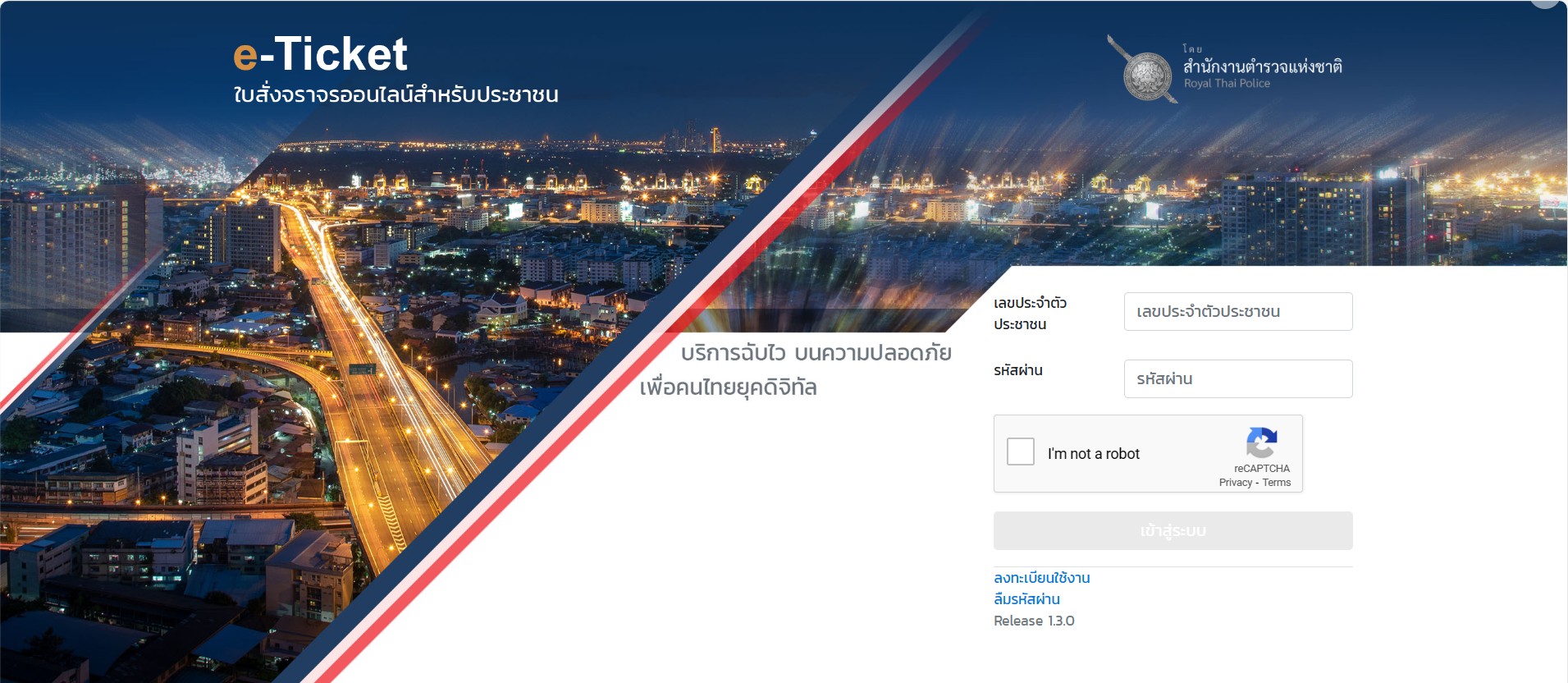1568x683 pixels.
Task: Click the "I'm not a robot" label text
Action: (x=1093, y=454)
